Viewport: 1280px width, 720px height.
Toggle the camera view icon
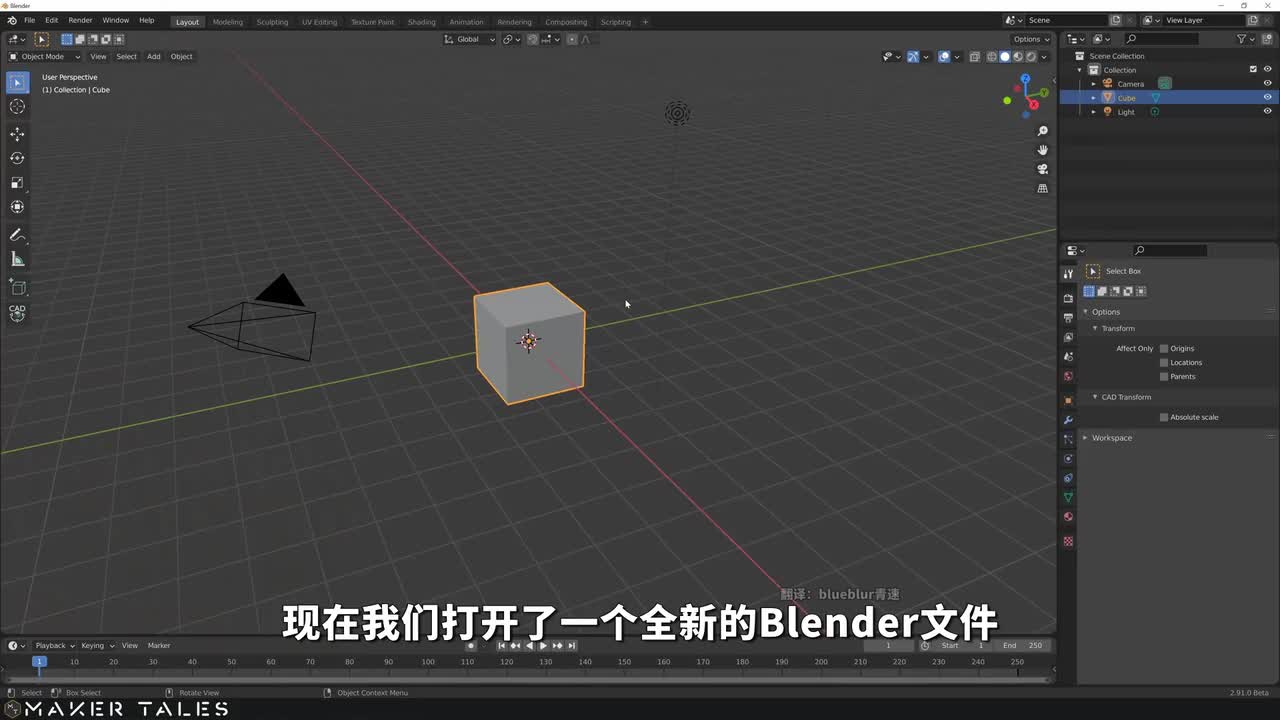point(1043,169)
